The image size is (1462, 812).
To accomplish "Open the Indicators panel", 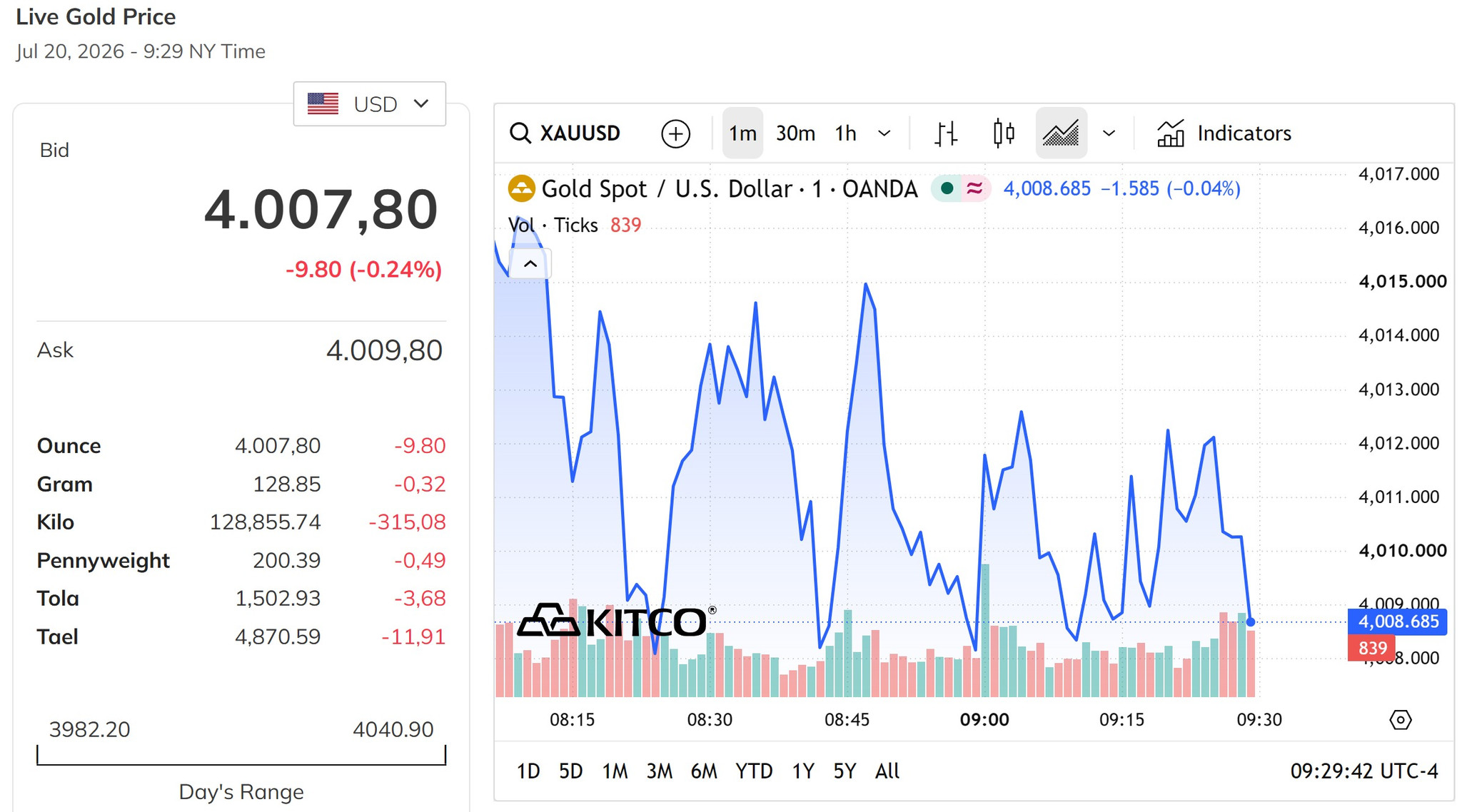I will [1224, 133].
